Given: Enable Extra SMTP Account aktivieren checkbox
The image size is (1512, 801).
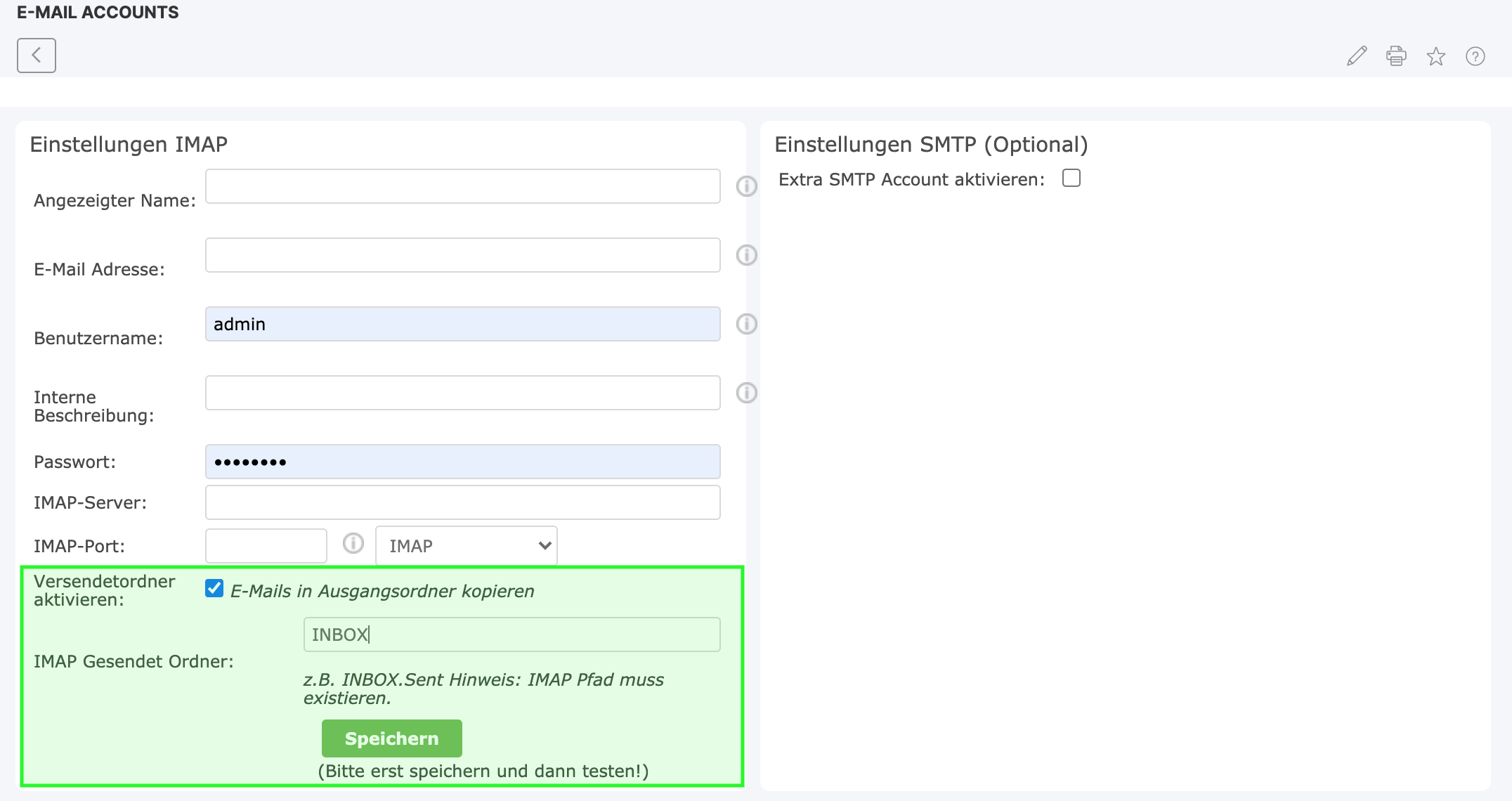Looking at the screenshot, I should [x=1071, y=178].
